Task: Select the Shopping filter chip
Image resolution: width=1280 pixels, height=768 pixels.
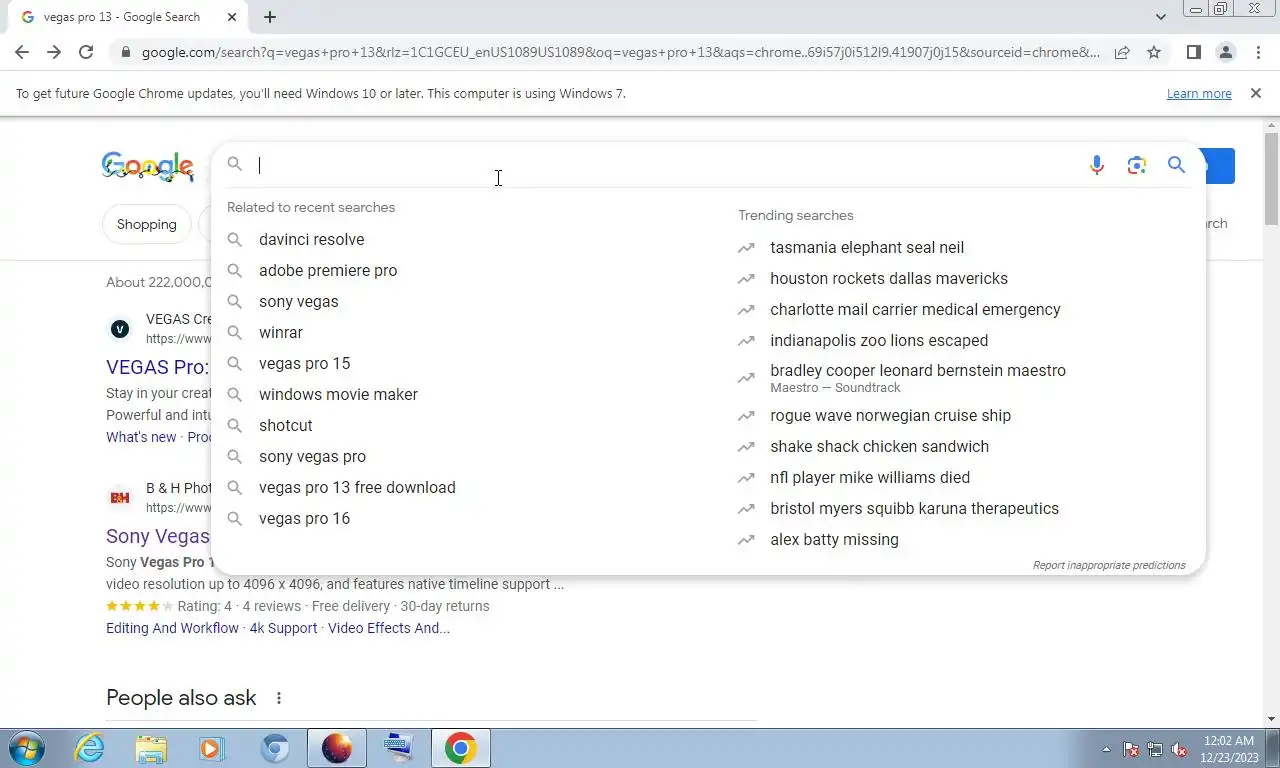Action: [146, 224]
